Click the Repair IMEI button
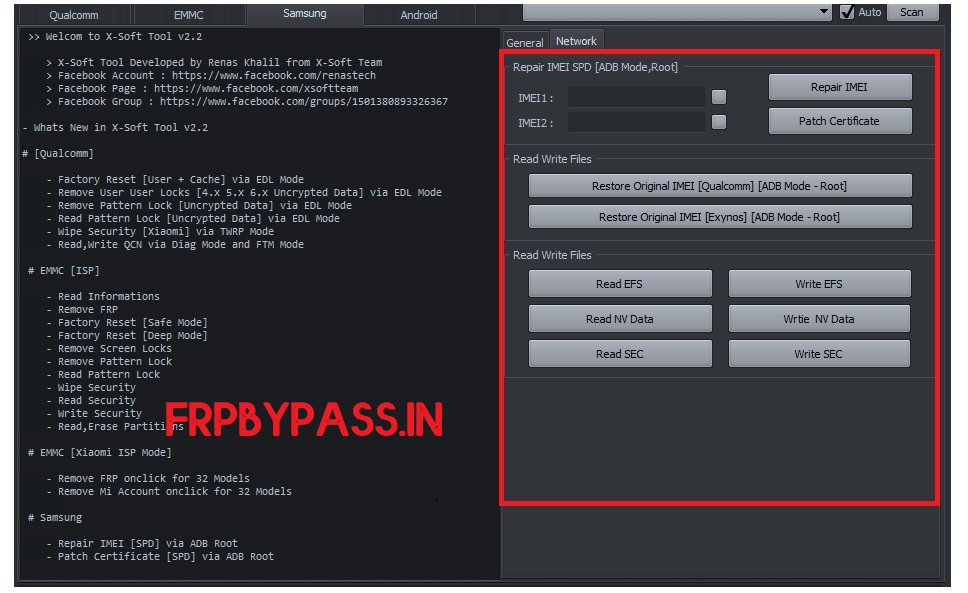This screenshot has height=593, width=968. [840, 87]
